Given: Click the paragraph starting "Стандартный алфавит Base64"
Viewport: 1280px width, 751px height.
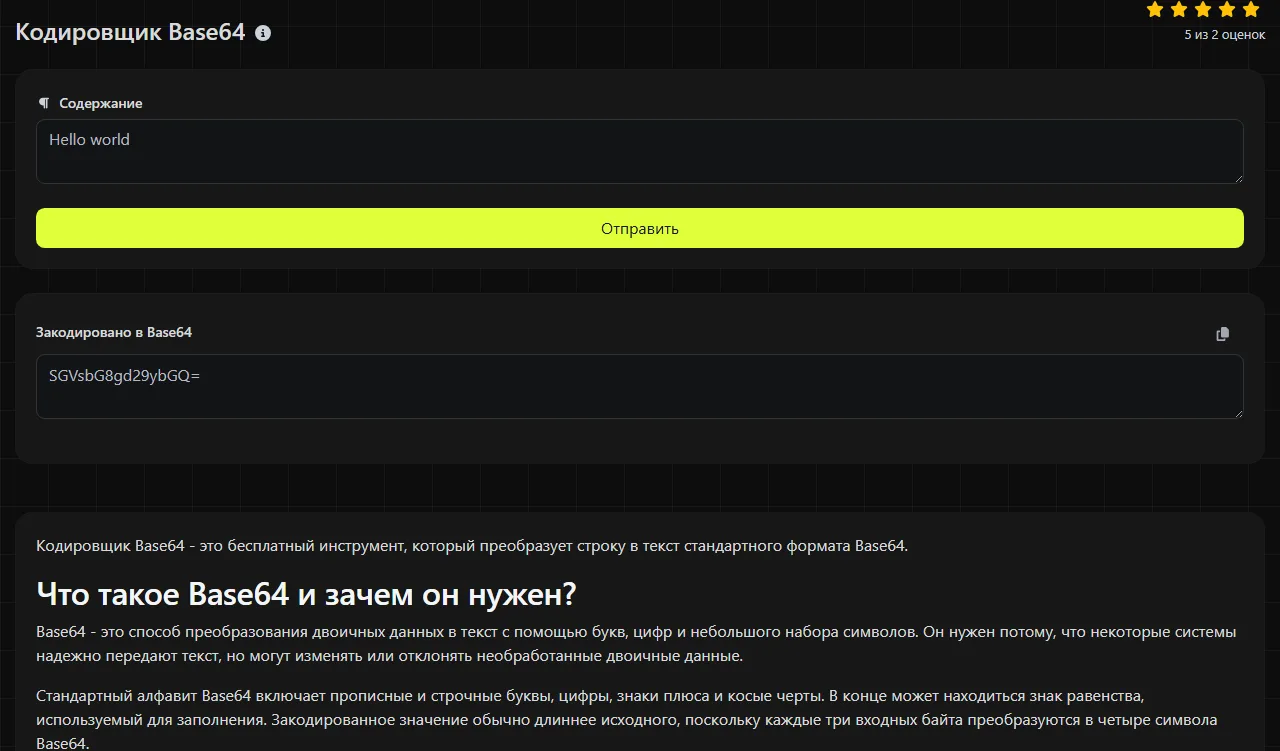Looking at the screenshot, I should 626,719.
